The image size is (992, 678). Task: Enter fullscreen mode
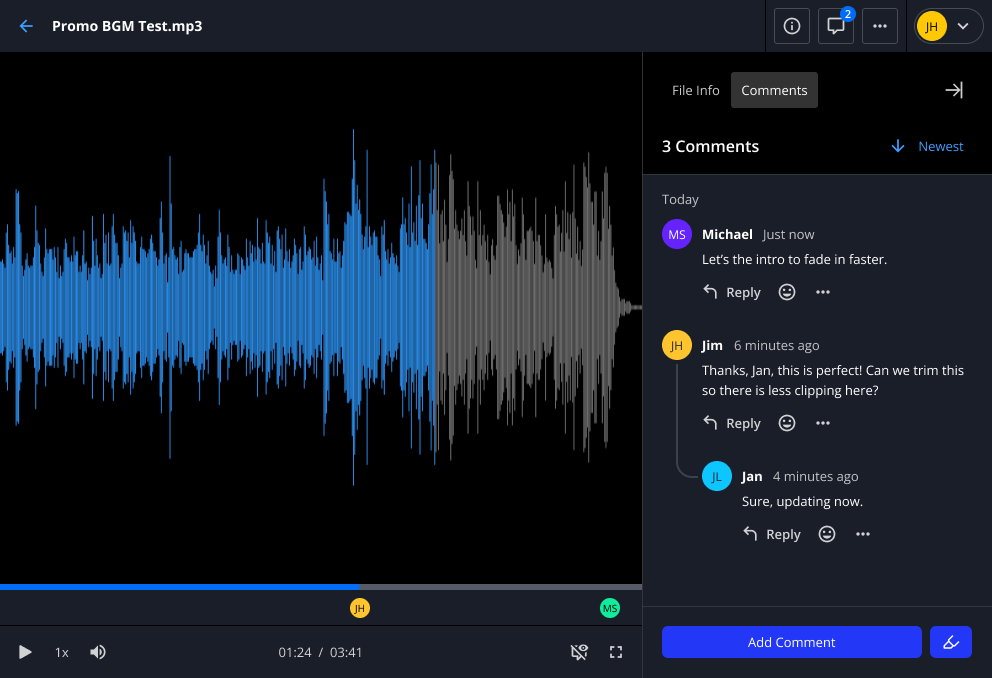pos(616,652)
